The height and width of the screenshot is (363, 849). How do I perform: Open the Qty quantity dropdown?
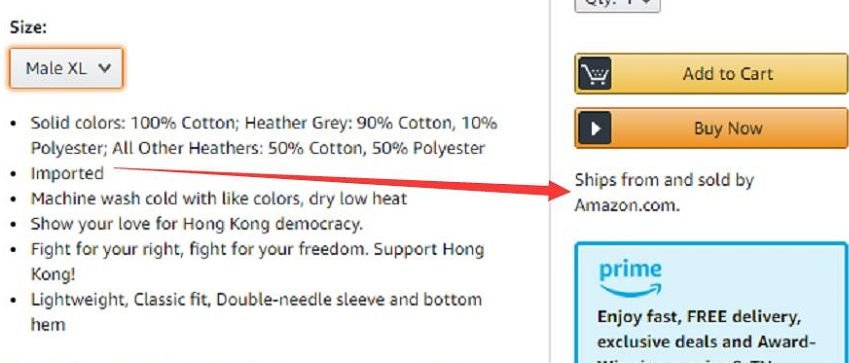(617, 3)
